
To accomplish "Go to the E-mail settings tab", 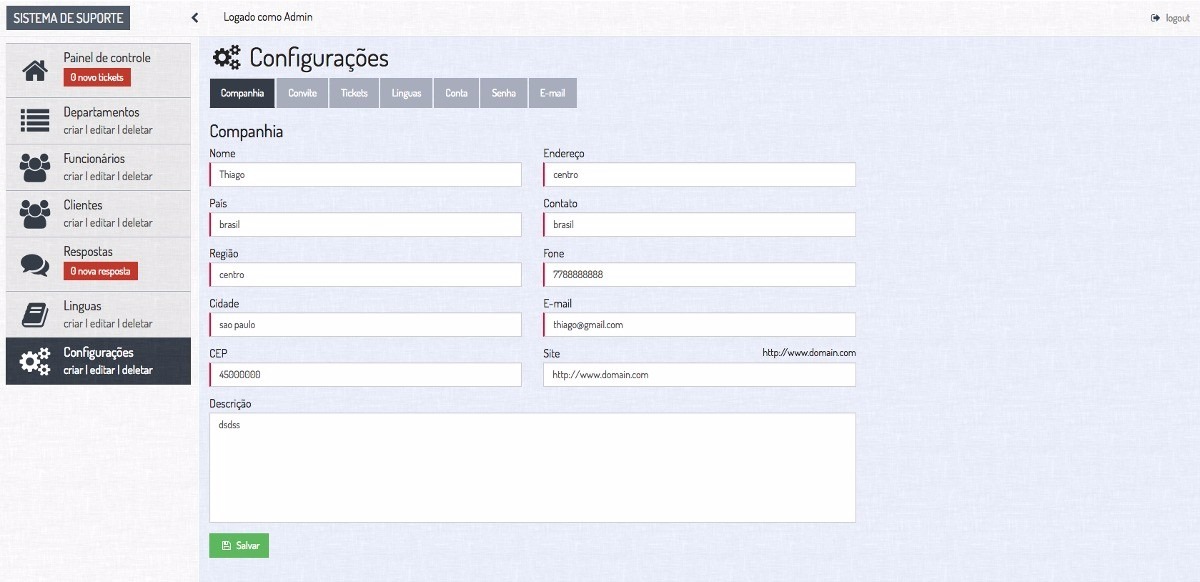I will click(552, 93).
